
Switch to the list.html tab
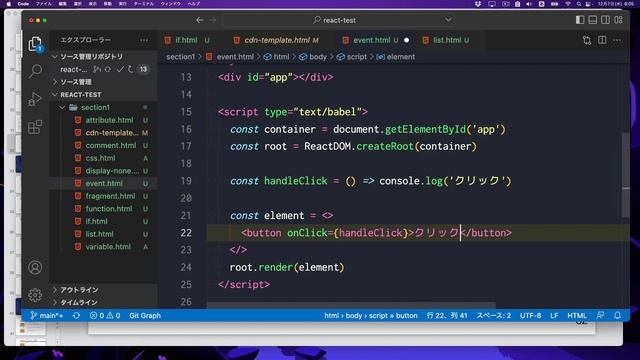click(447, 40)
